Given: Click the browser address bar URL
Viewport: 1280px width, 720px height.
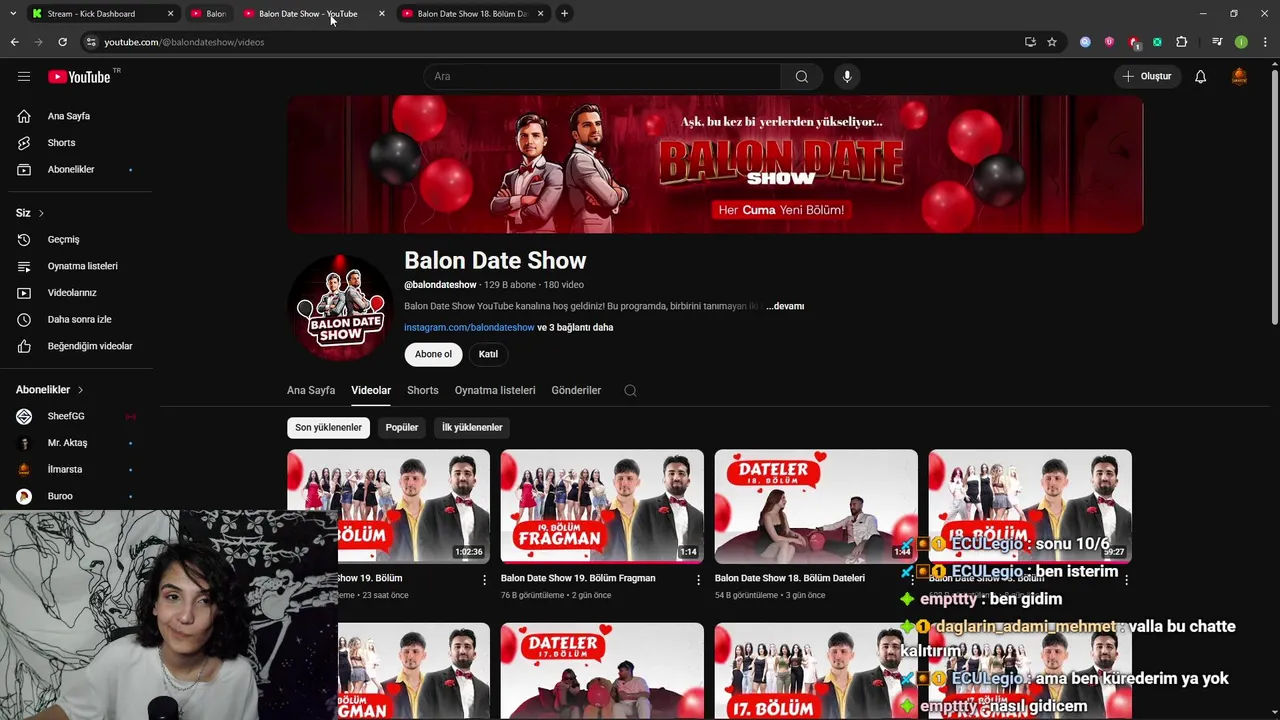Looking at the screenshot, I should point(184,42).
